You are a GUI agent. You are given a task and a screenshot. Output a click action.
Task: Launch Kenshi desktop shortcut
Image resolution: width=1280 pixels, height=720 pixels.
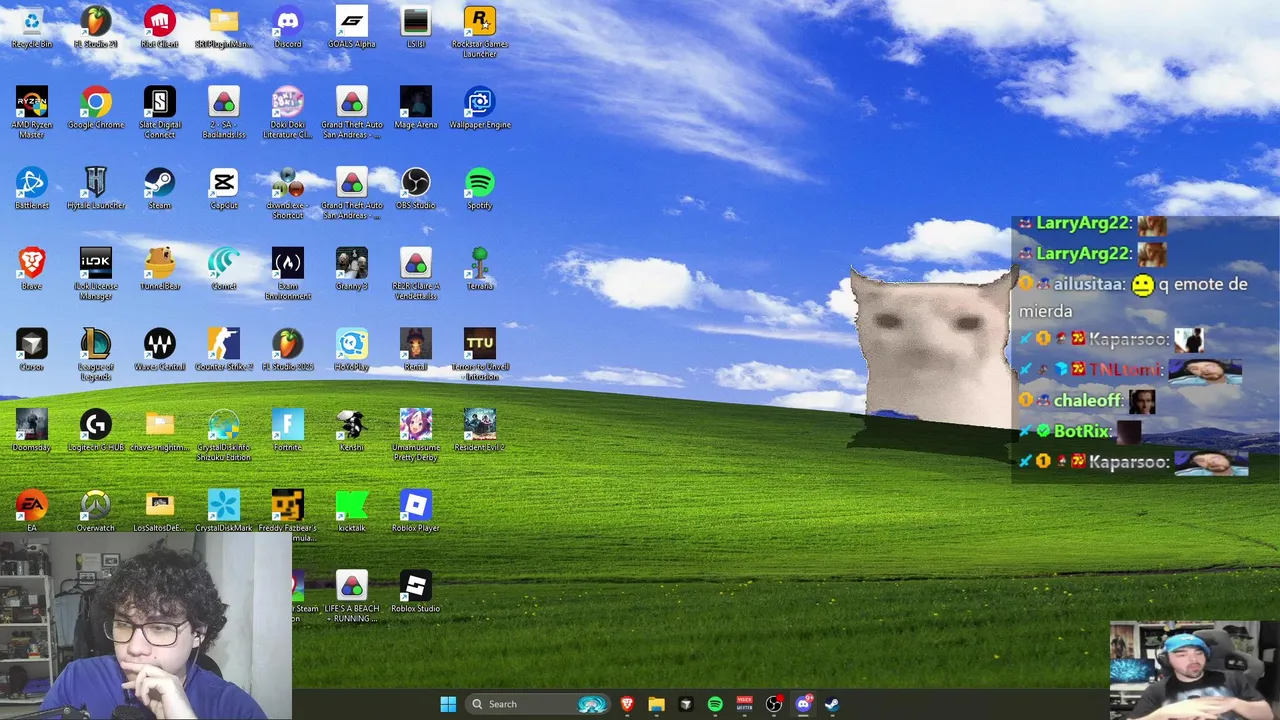[x=352, y=431]
